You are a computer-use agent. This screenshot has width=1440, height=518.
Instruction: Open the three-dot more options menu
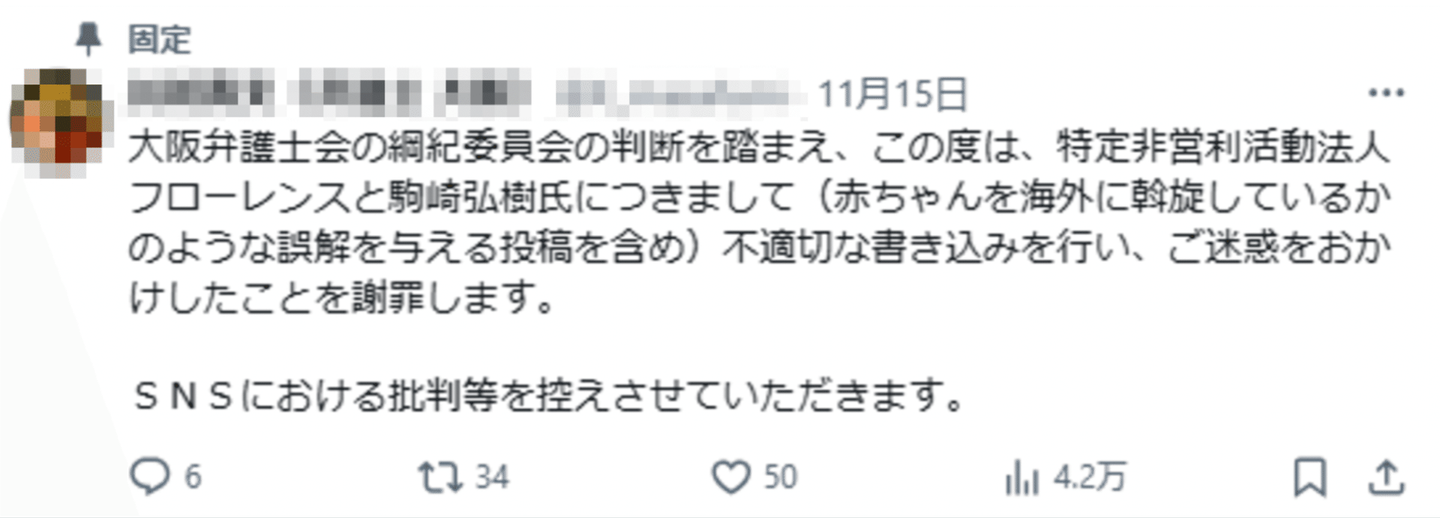tap(1386, 93)
